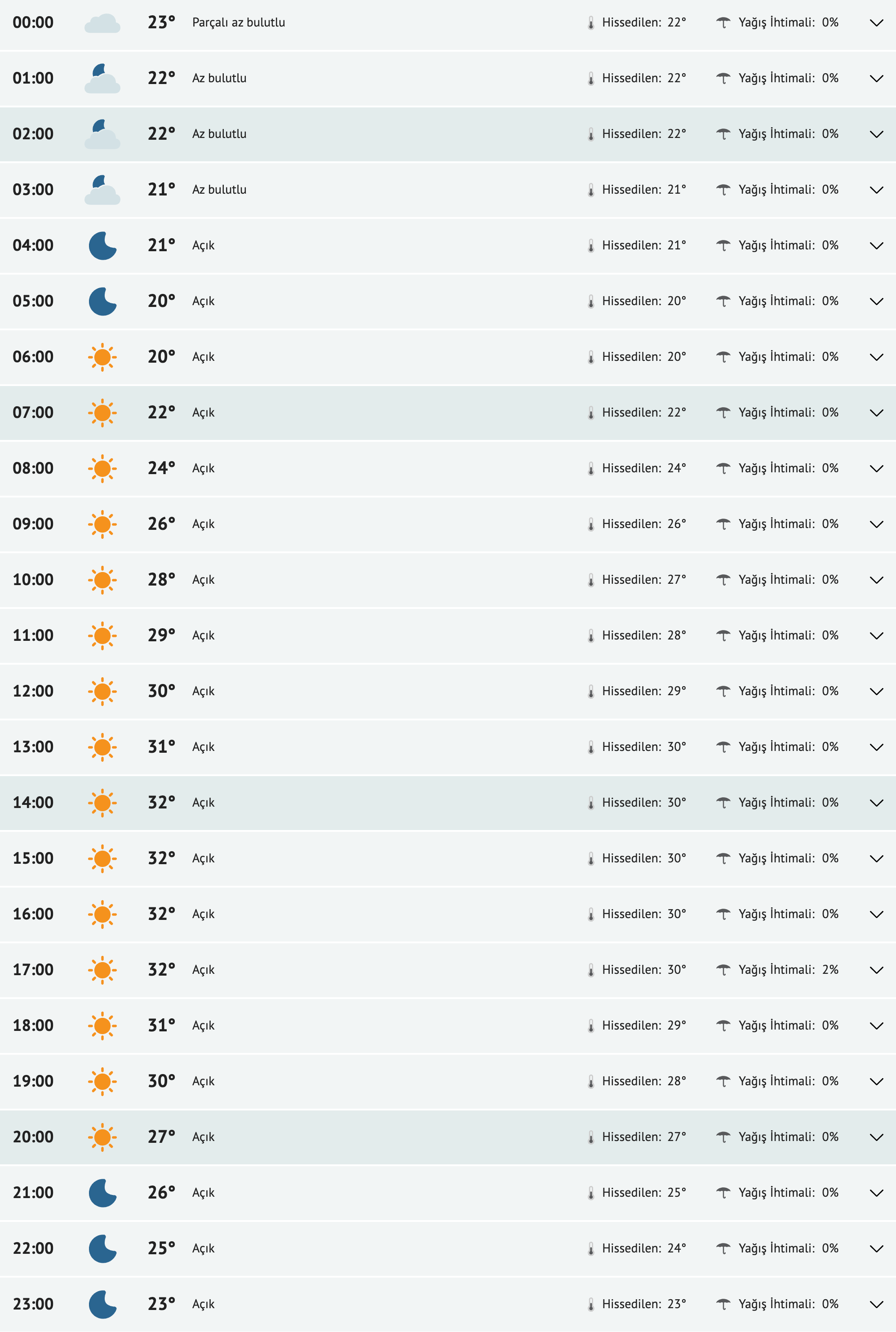Click "Yağış İhtimali: 2%" at 17:00
Screen dimensions: 896x1332
(x=788, y=970)
